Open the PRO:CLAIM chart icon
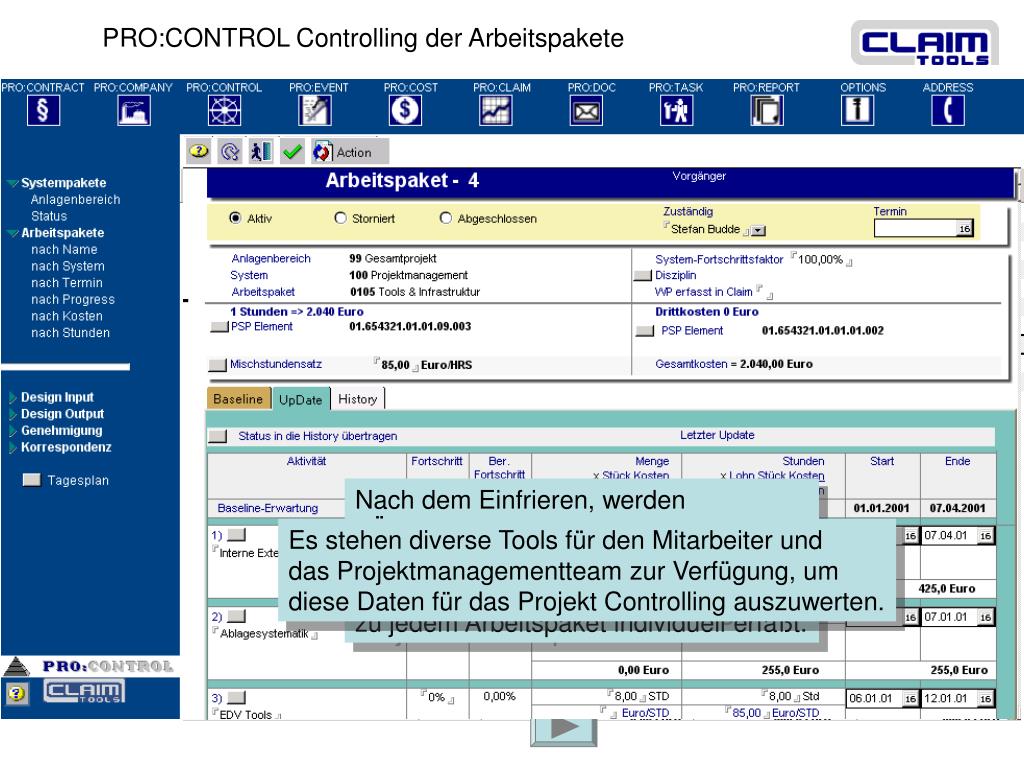 pyautogui.click(x=496, y=110)
